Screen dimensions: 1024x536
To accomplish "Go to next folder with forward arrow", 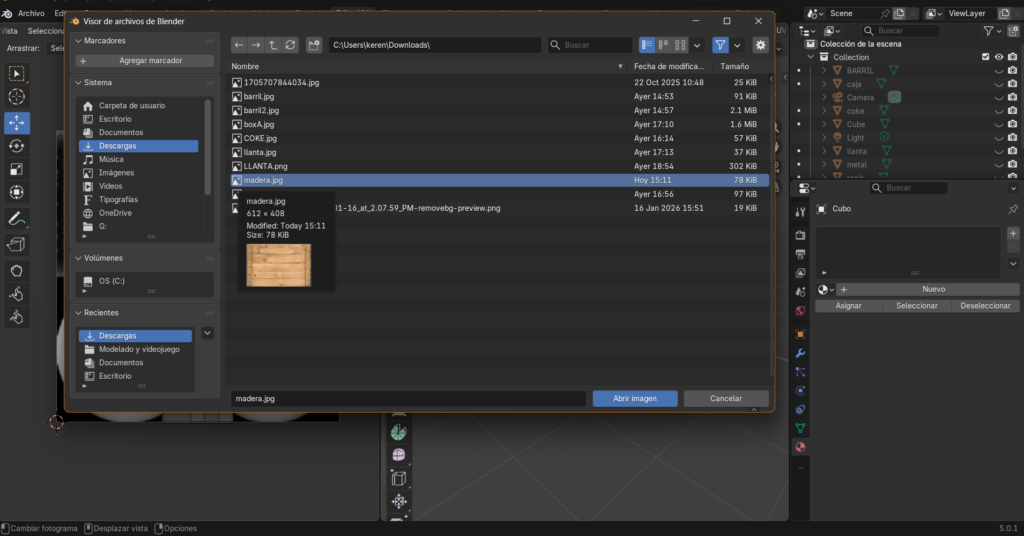I will point(256,45).
